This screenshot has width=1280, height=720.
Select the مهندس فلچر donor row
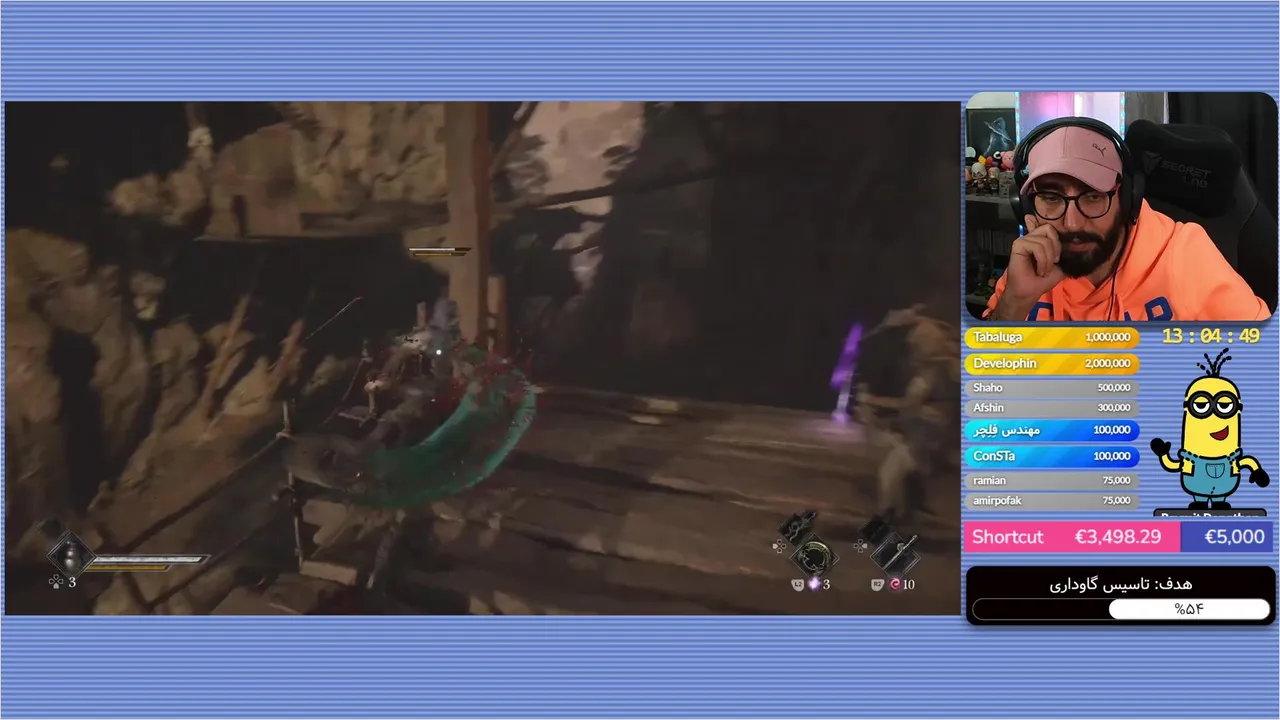1051,430
